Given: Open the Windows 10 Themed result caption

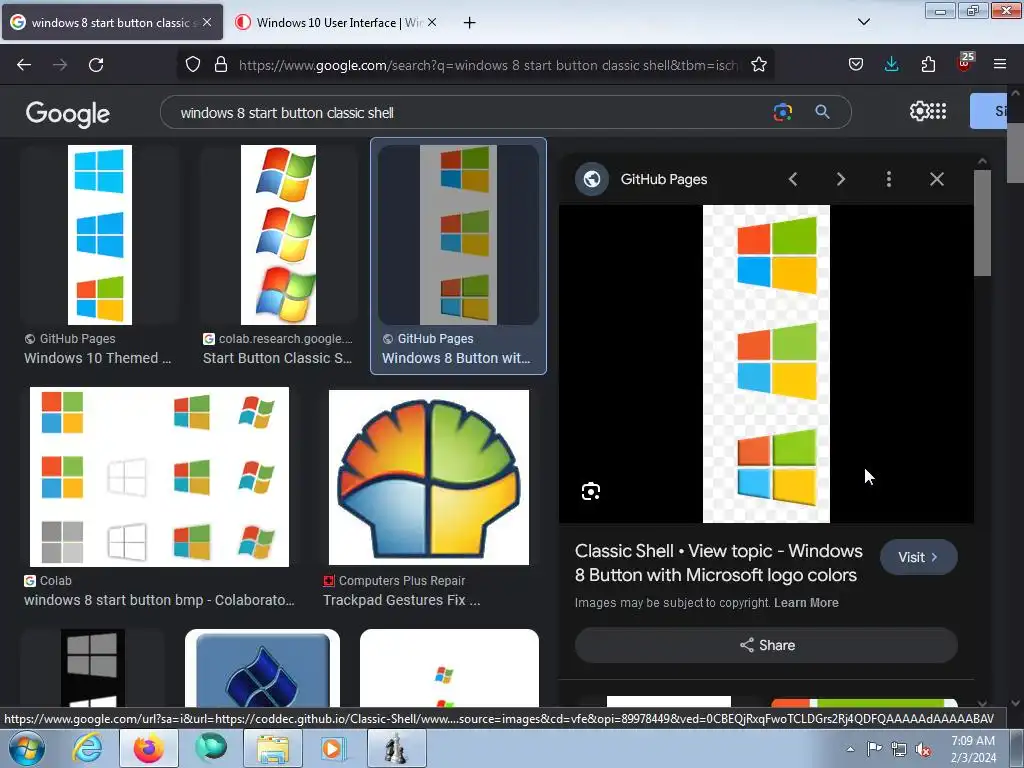Looking at the screenshot, I should click(x=97, y=358).
